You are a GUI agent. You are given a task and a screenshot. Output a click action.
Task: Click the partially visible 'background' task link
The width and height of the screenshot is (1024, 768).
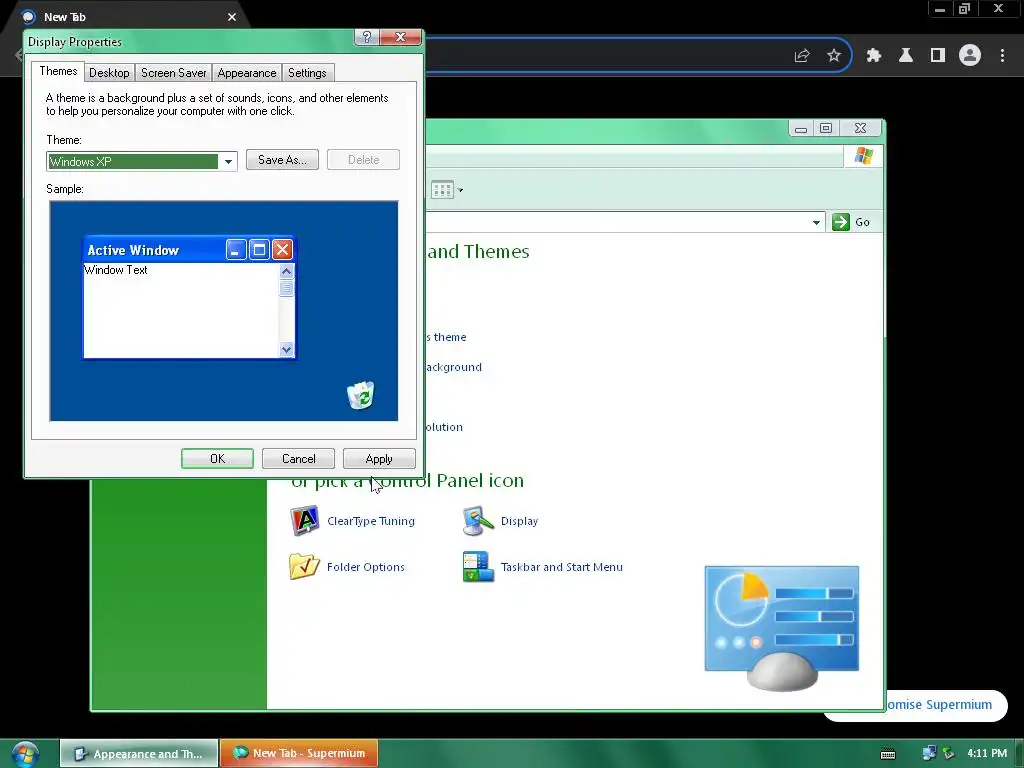[x=454, y=367]
